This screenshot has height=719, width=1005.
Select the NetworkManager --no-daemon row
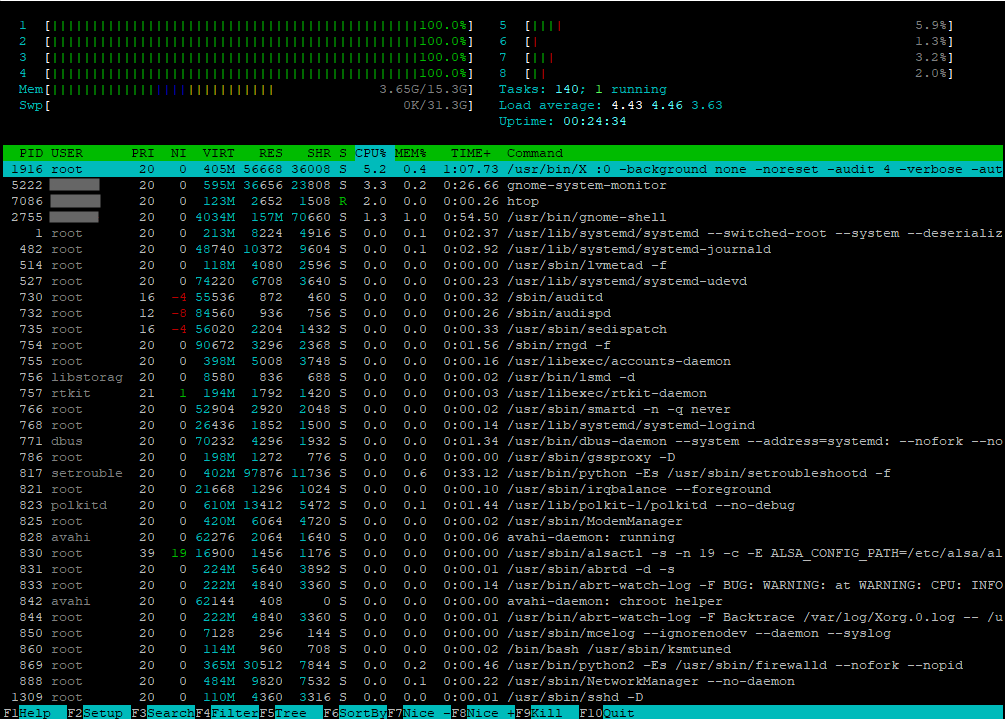(502, 682)
